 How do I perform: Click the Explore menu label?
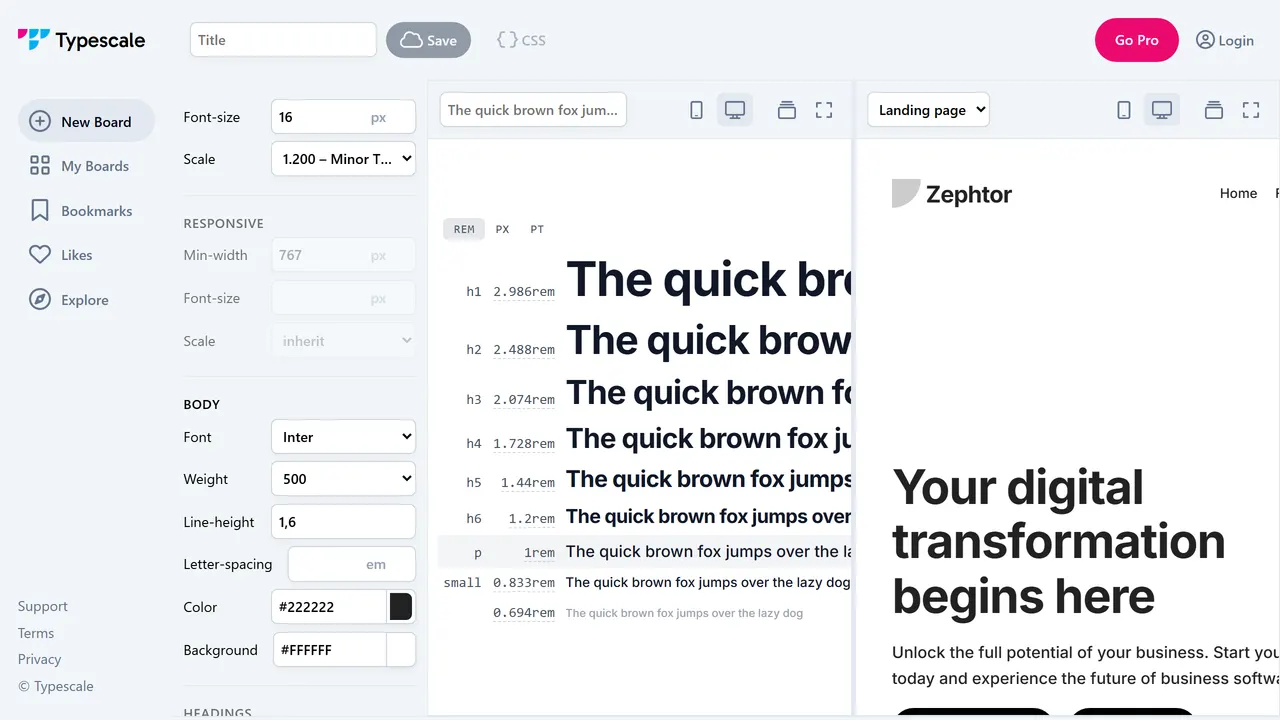click(85, 300)
